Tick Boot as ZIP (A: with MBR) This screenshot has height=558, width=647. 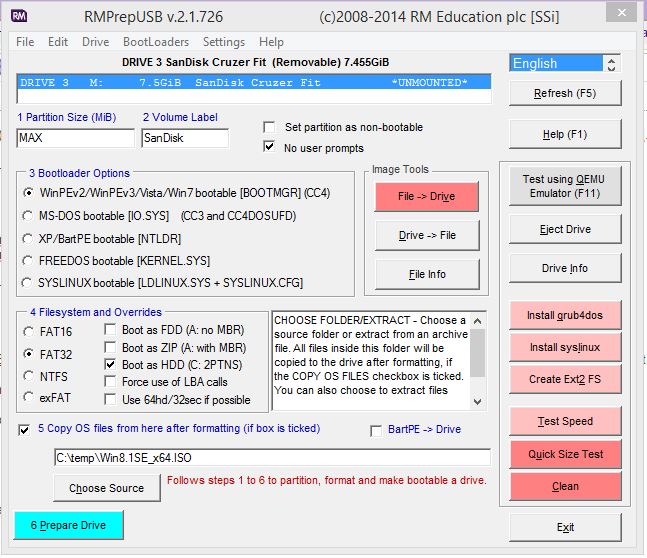(110, 347)
